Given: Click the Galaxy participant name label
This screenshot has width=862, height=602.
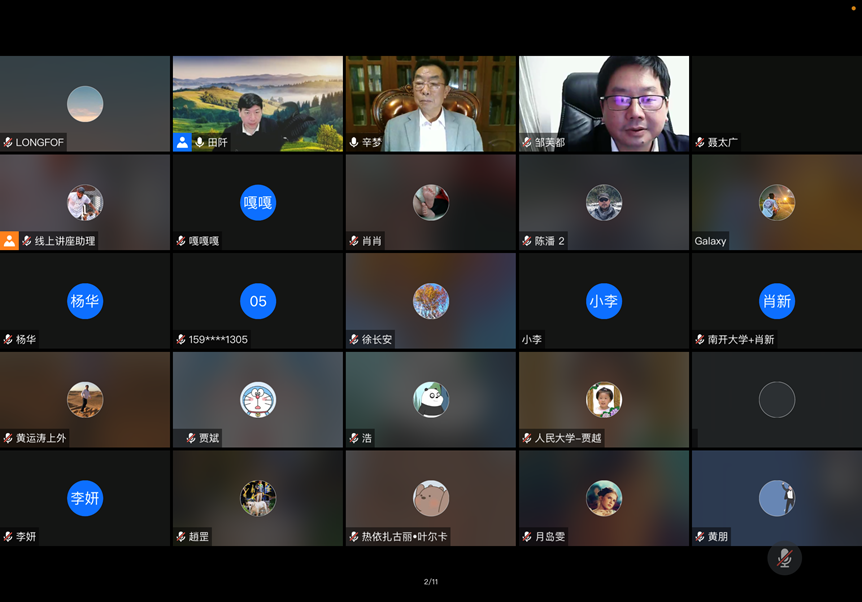Looking at the screenshot, I should pos(711,241).
